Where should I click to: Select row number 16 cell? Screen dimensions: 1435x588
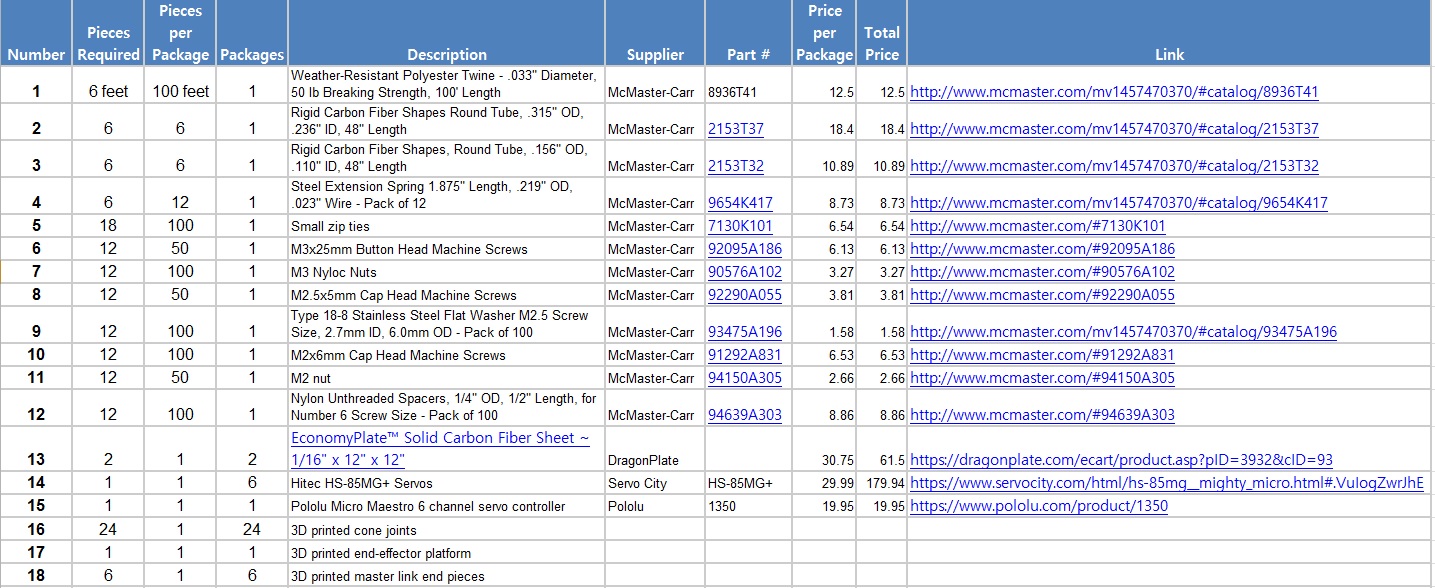click(37, 529)
